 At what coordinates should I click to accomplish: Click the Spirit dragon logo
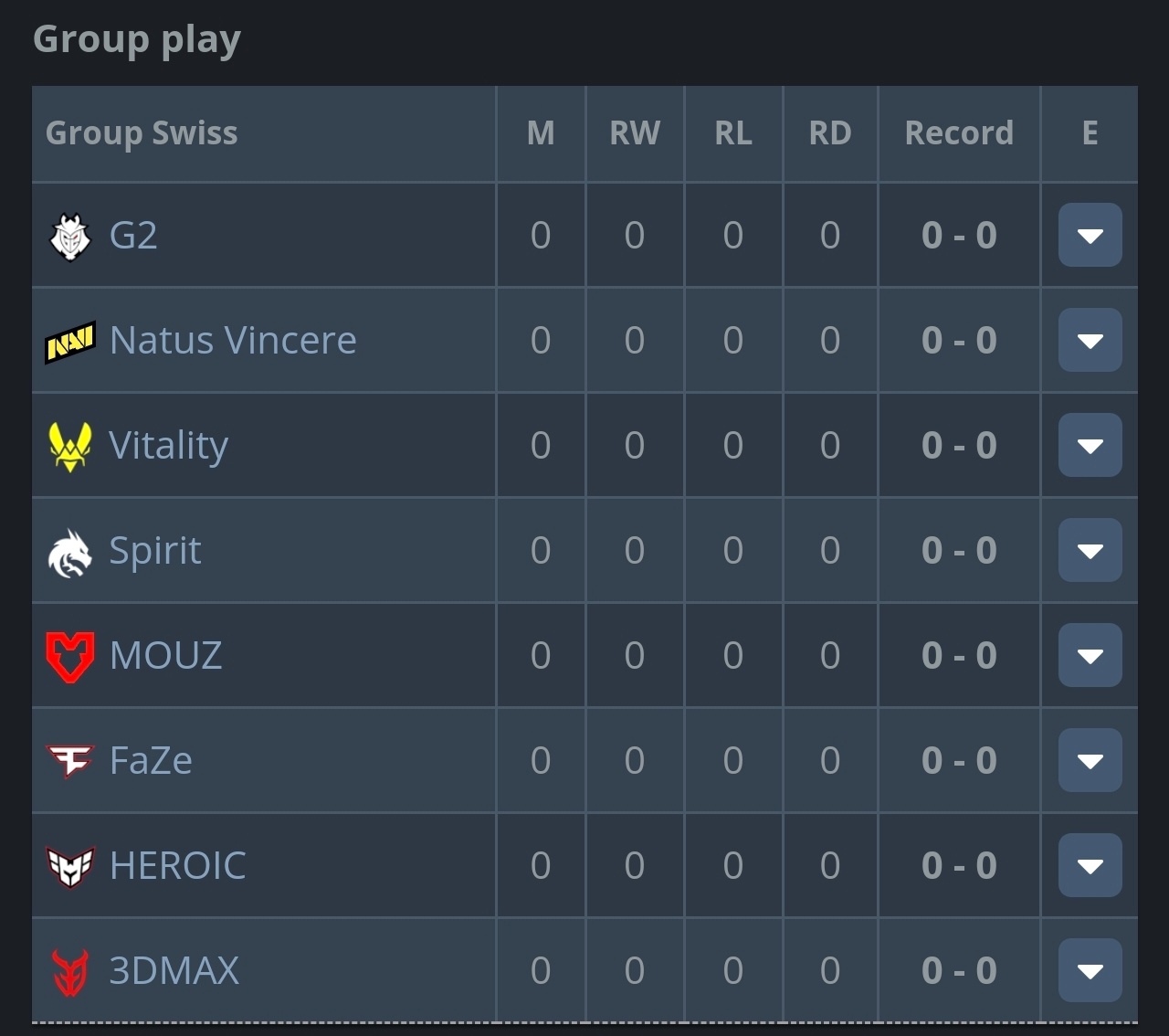(x=70, y=553)
